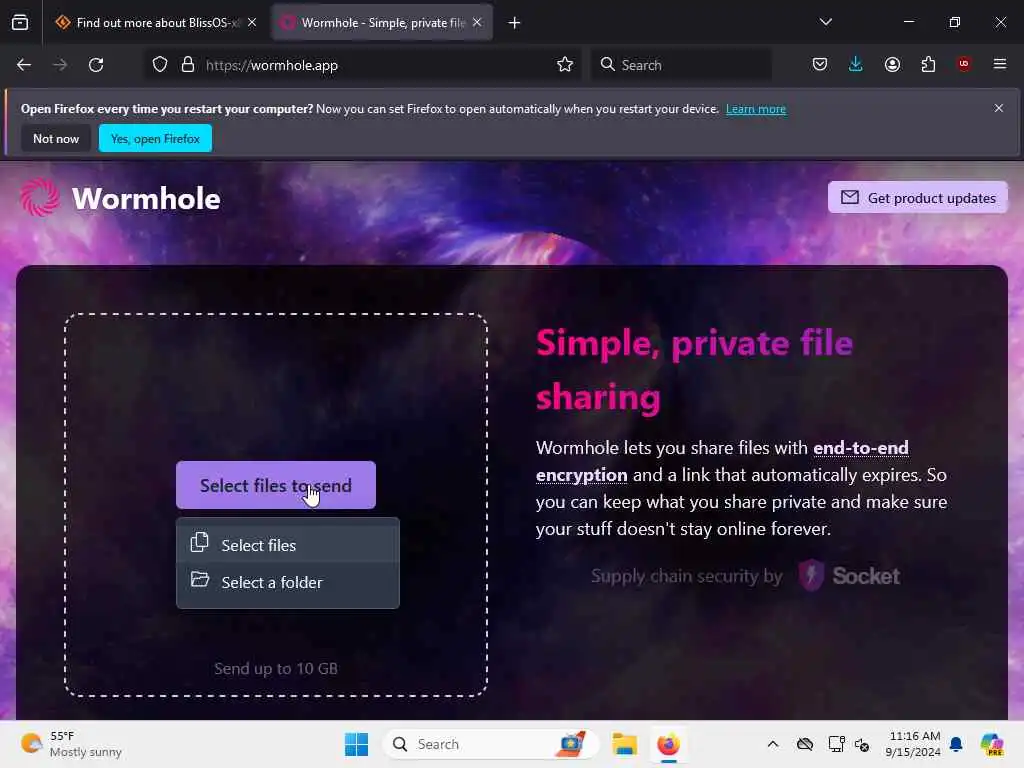
Task: Open the notification bell icon
Action: 956,744
